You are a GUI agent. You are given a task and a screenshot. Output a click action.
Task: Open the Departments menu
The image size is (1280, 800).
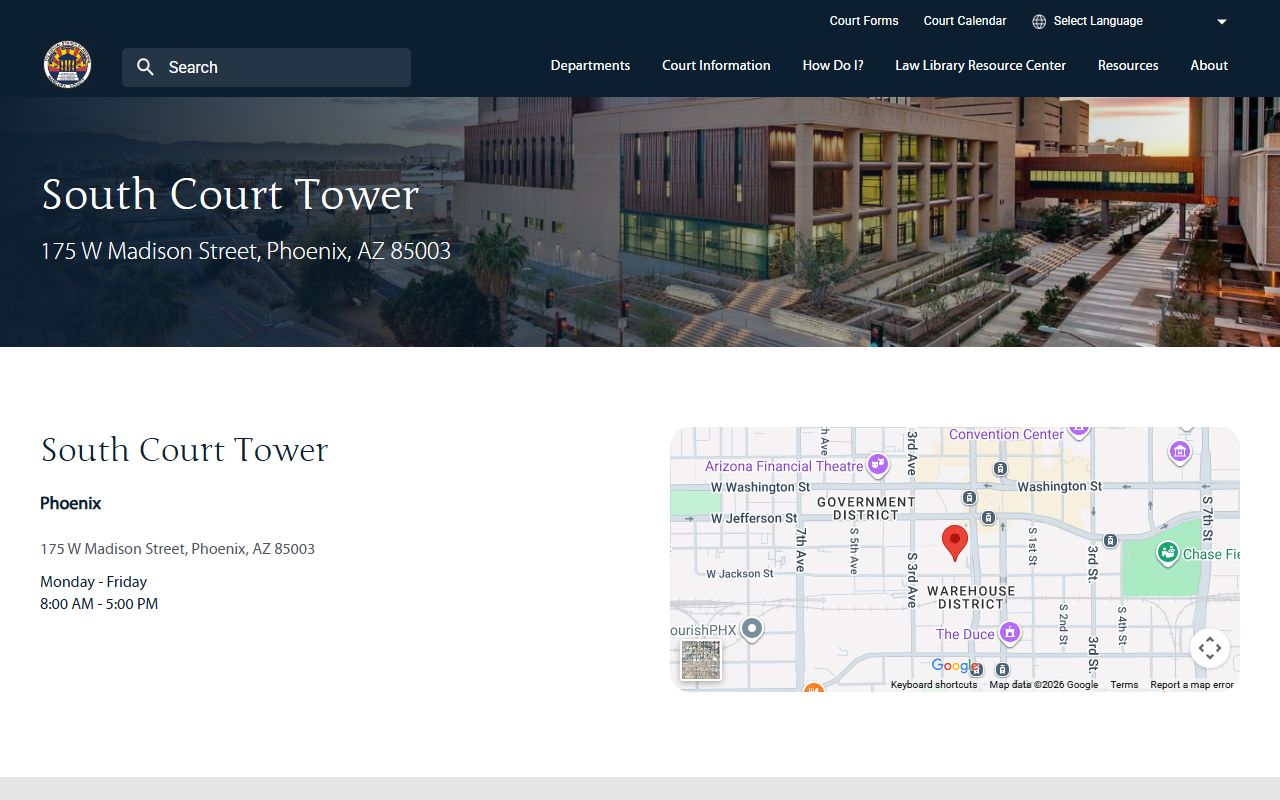(x=590, y=65)
